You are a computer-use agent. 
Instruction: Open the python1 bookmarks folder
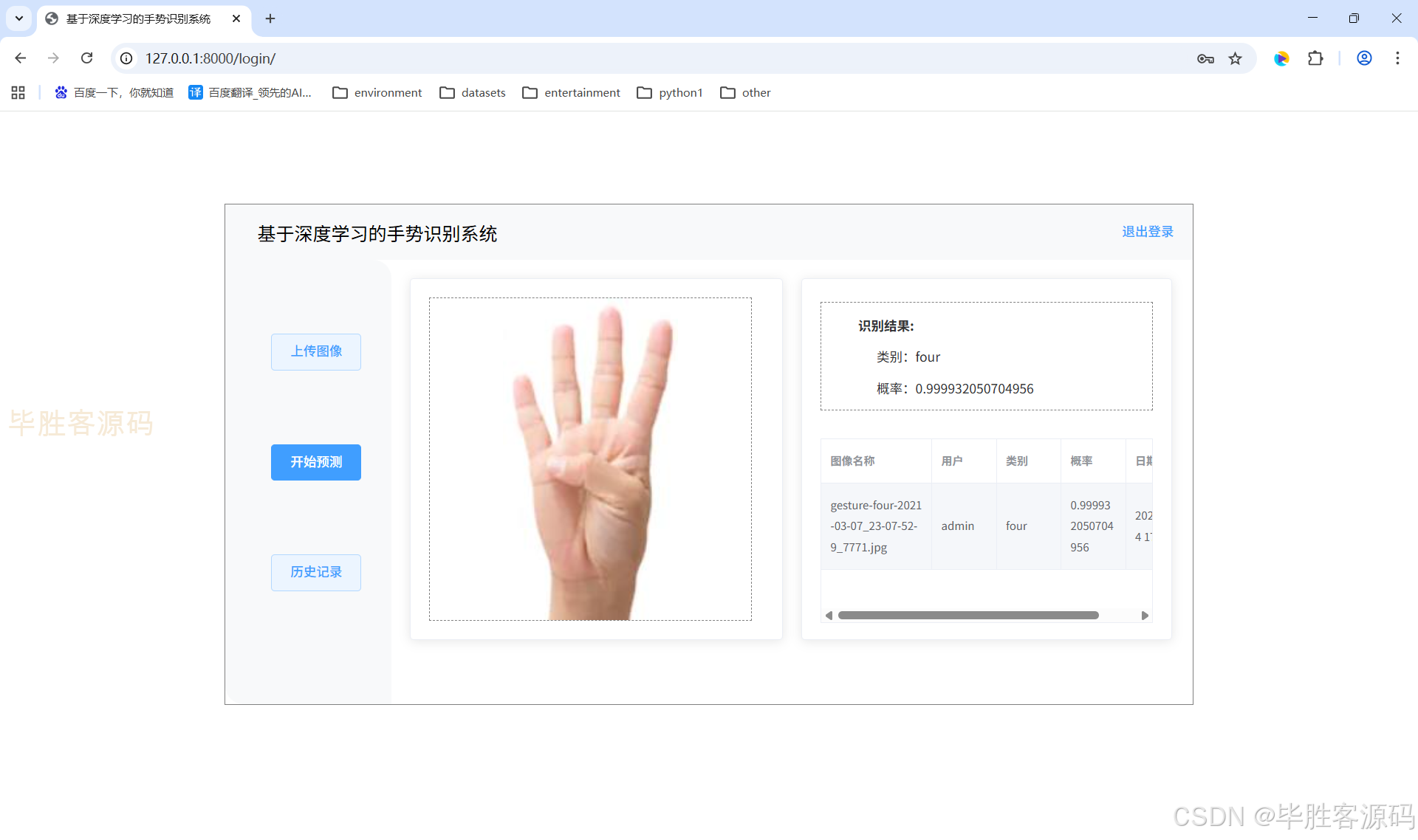tap(670, 92)
